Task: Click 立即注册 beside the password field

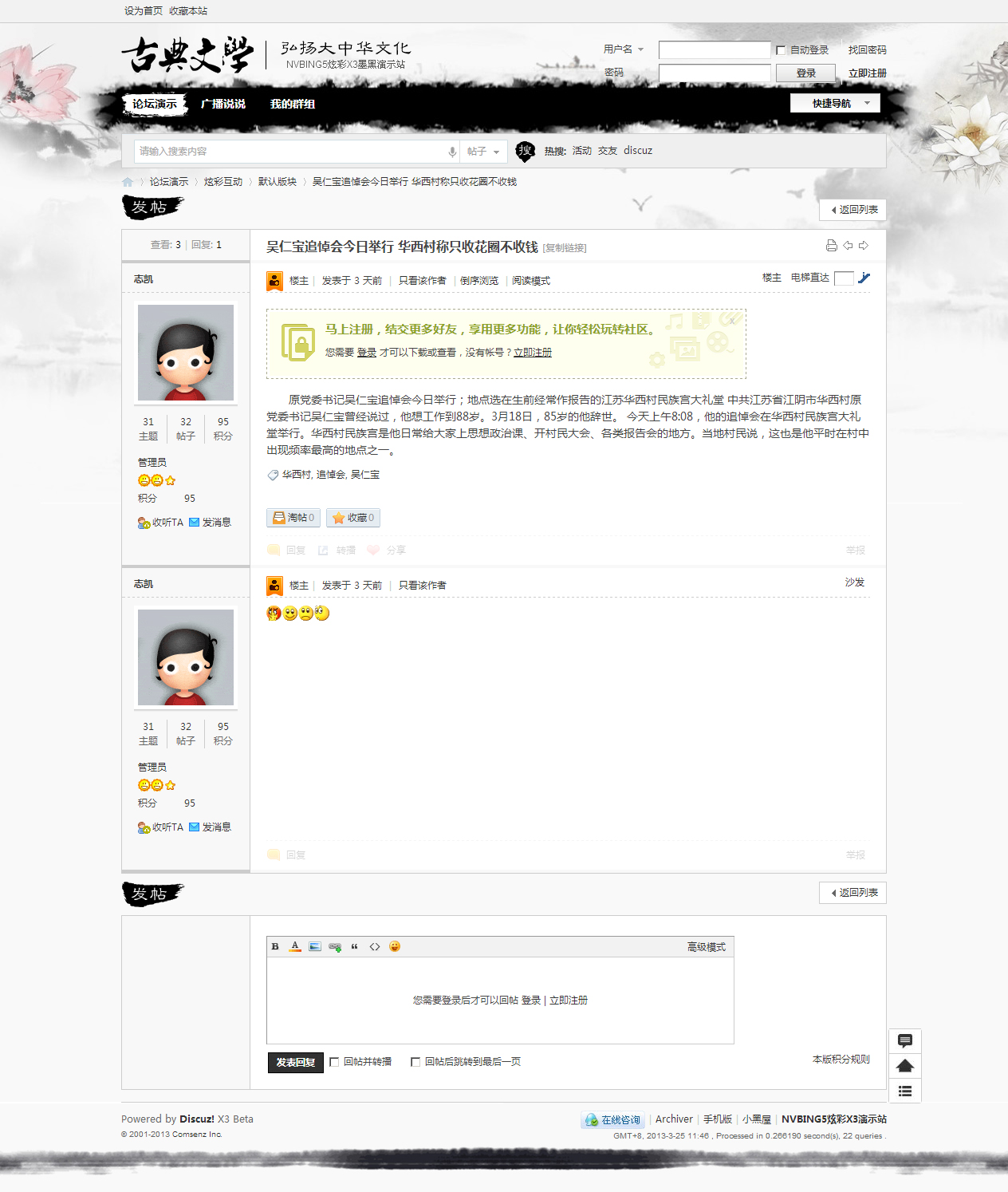Action: (868, 73)
